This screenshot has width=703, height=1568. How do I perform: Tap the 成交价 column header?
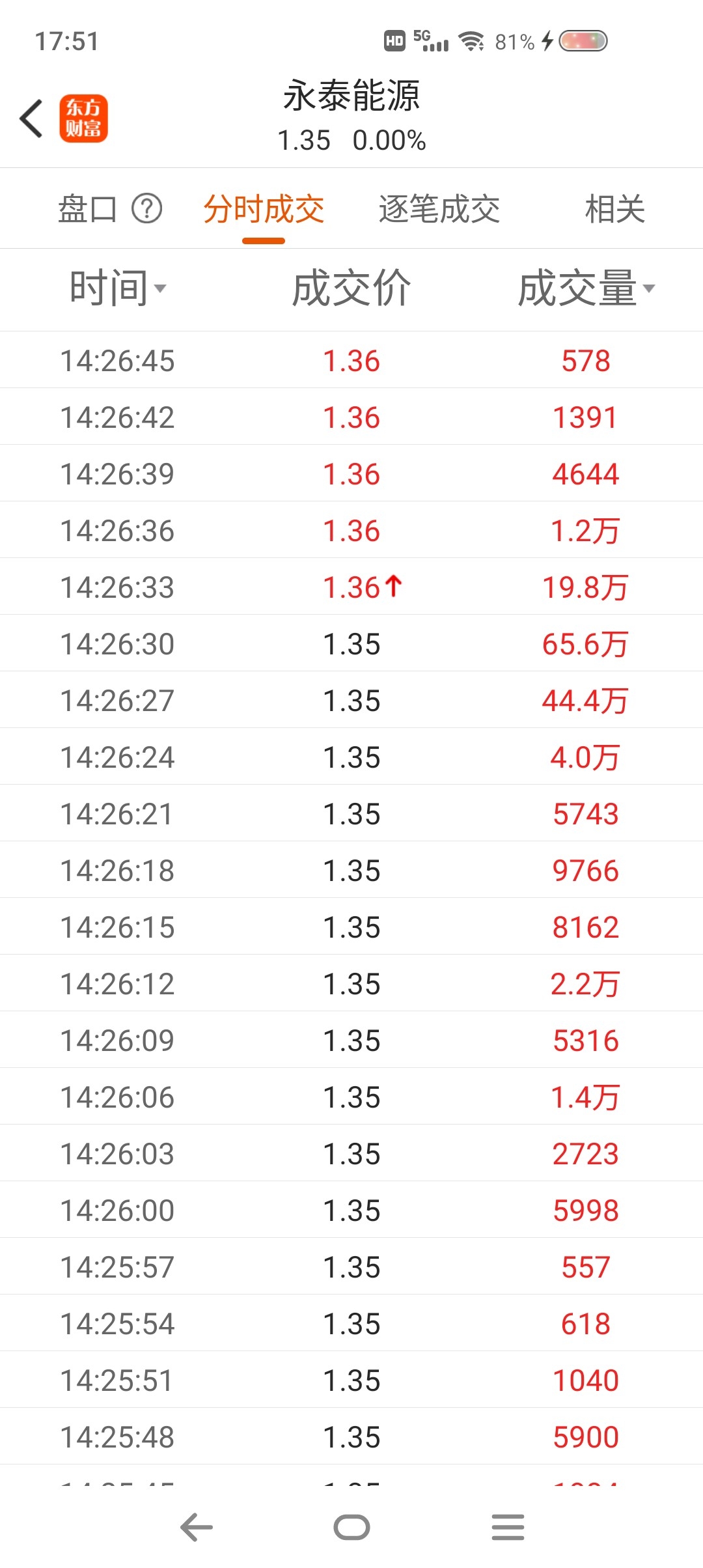point(351,288)
